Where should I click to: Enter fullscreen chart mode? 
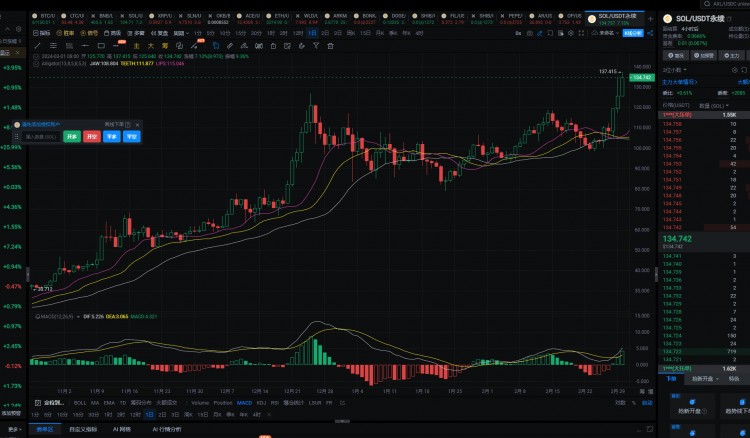581,33
